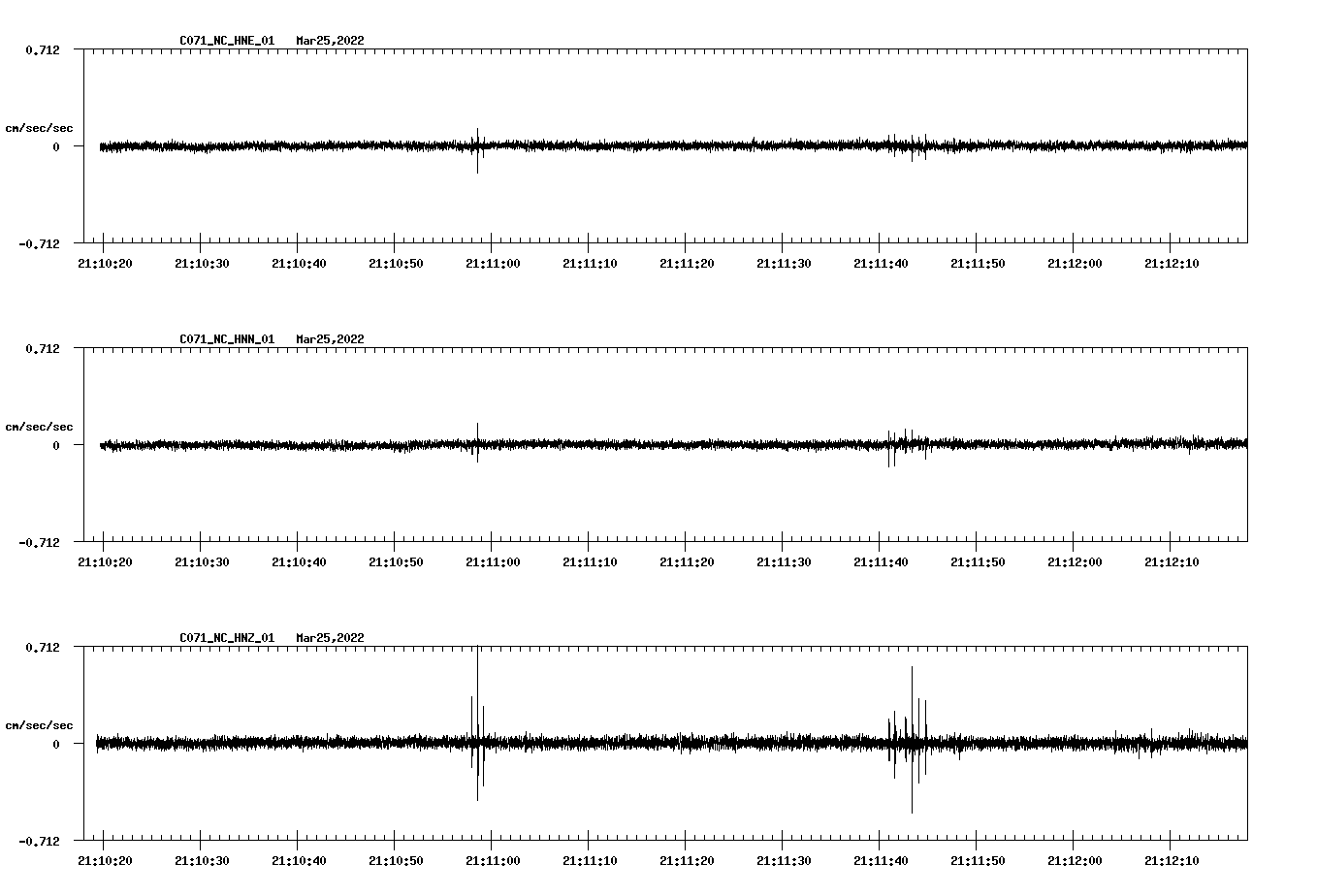Click the HNE spike just before 21:11:00
Image resolution: width=1317 pixels, height=896 pixels.
(x=477, y=150)
